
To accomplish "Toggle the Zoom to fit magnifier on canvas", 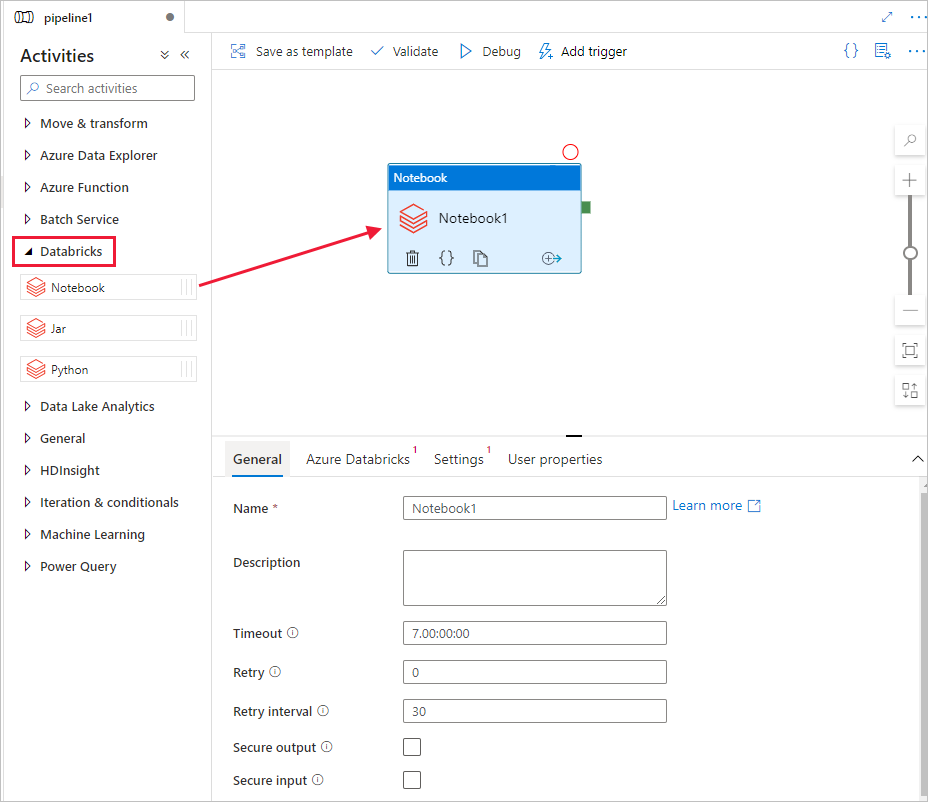I will [x=909, y=140].
